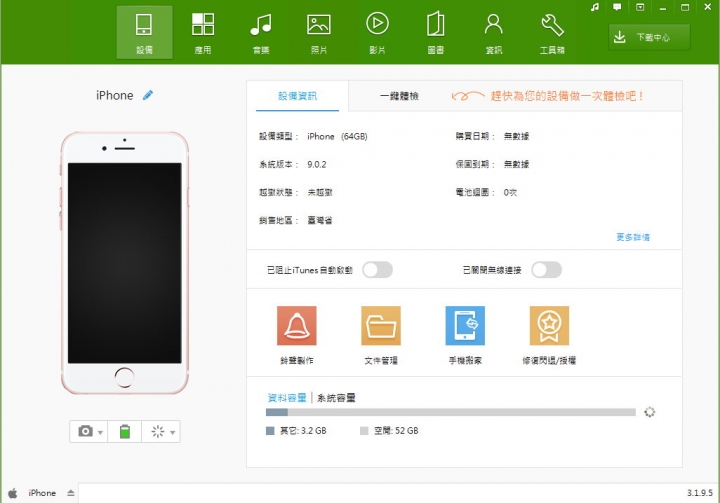Open the 應用 apps section

[202, 33]
